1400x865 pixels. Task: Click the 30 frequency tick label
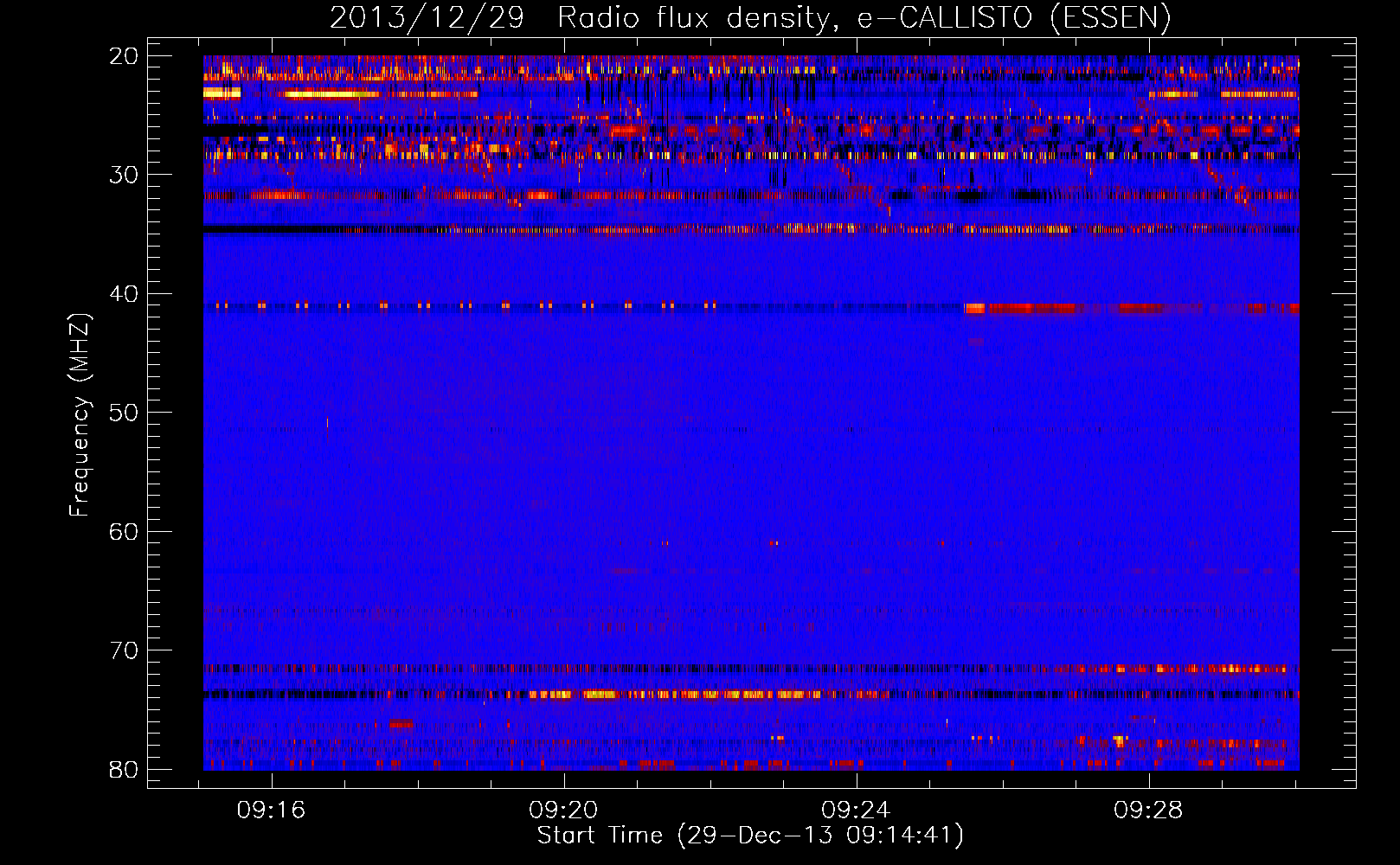(x=124, y=175)
